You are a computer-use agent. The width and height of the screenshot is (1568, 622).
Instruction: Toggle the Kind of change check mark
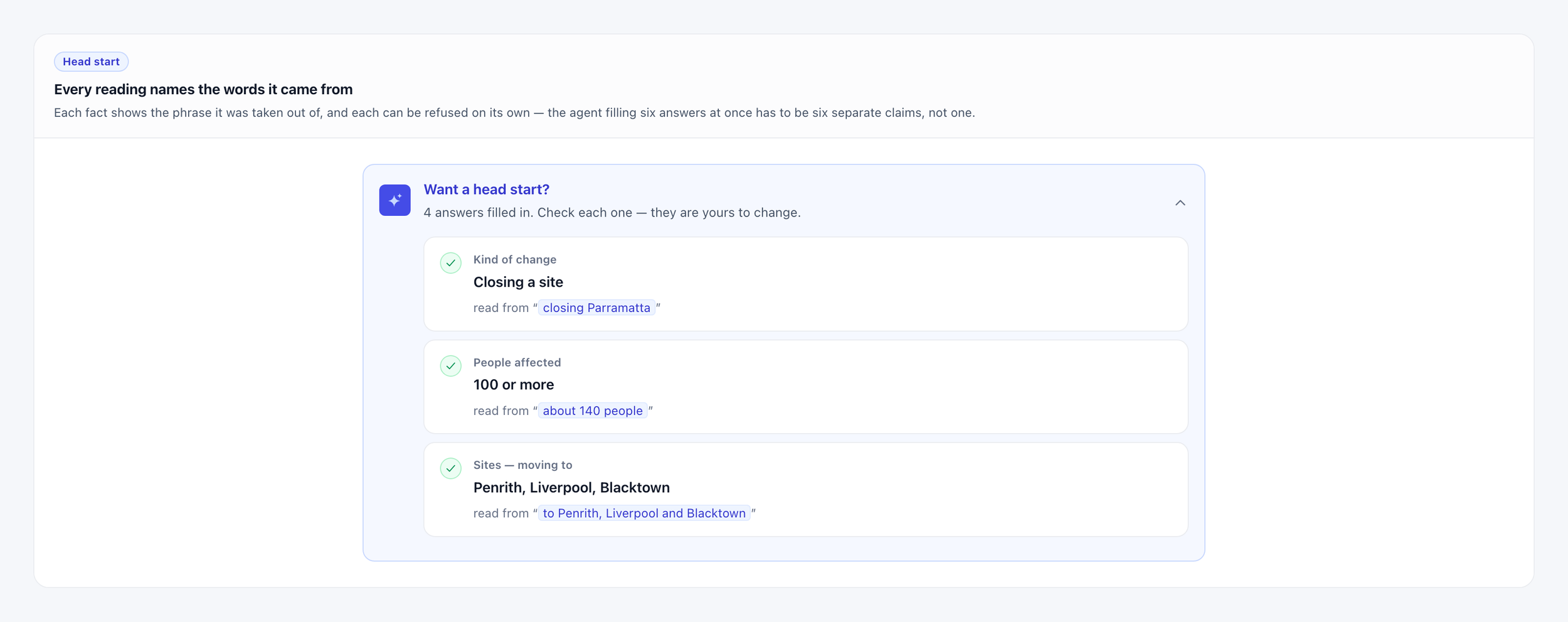(450, 263)
